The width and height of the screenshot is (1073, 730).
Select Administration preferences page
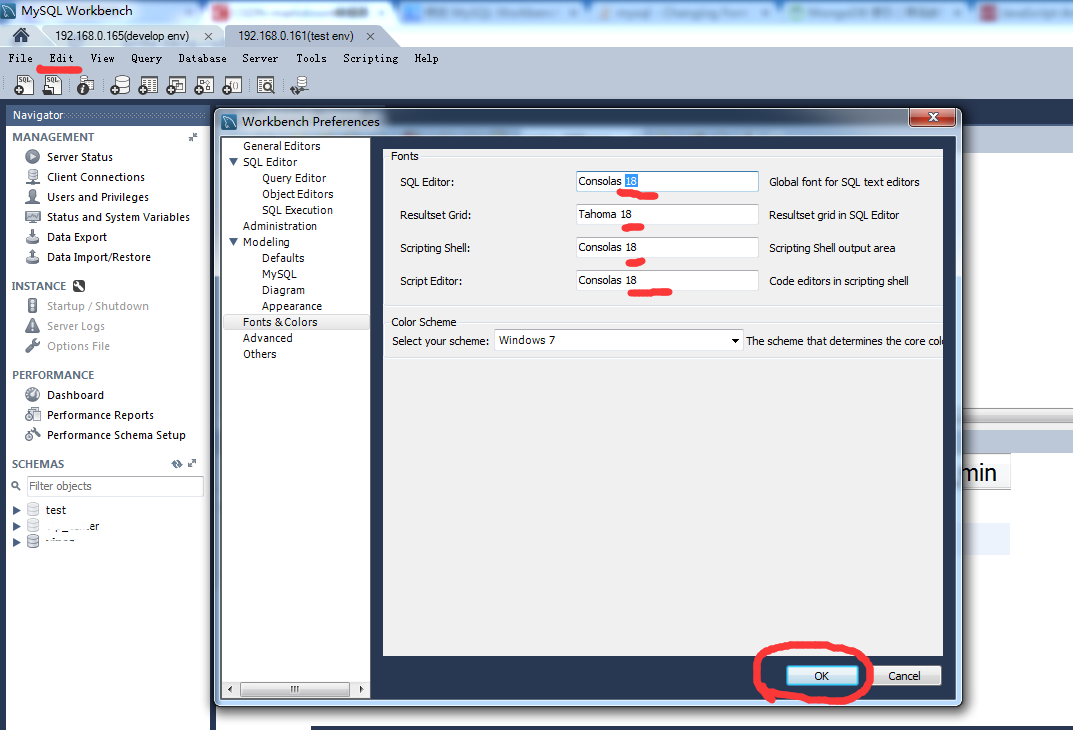[x=279, y=226]
